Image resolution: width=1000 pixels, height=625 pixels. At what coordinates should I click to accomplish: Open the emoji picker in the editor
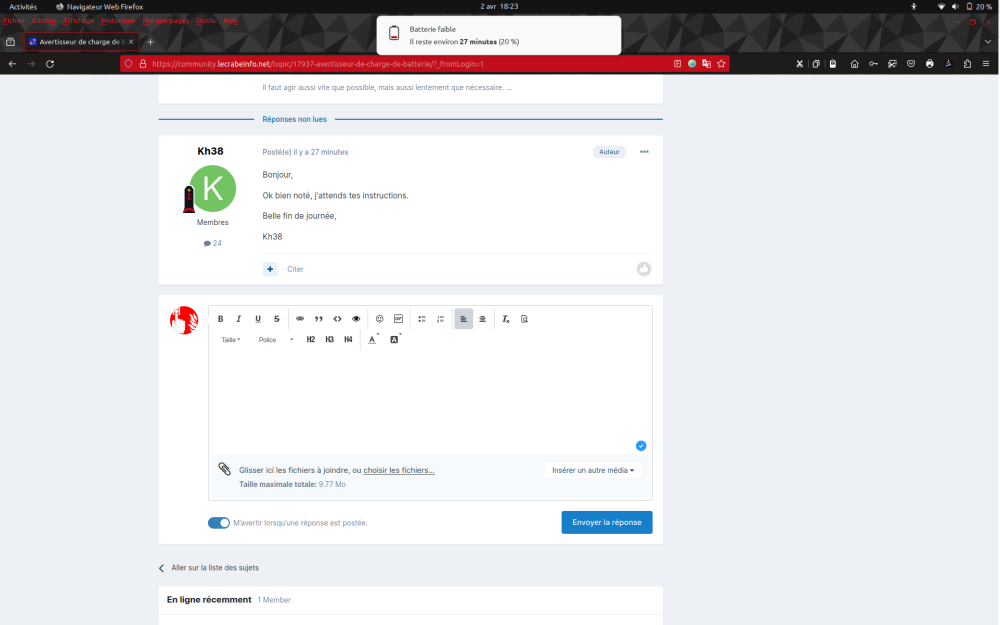(x=379, y=319)
